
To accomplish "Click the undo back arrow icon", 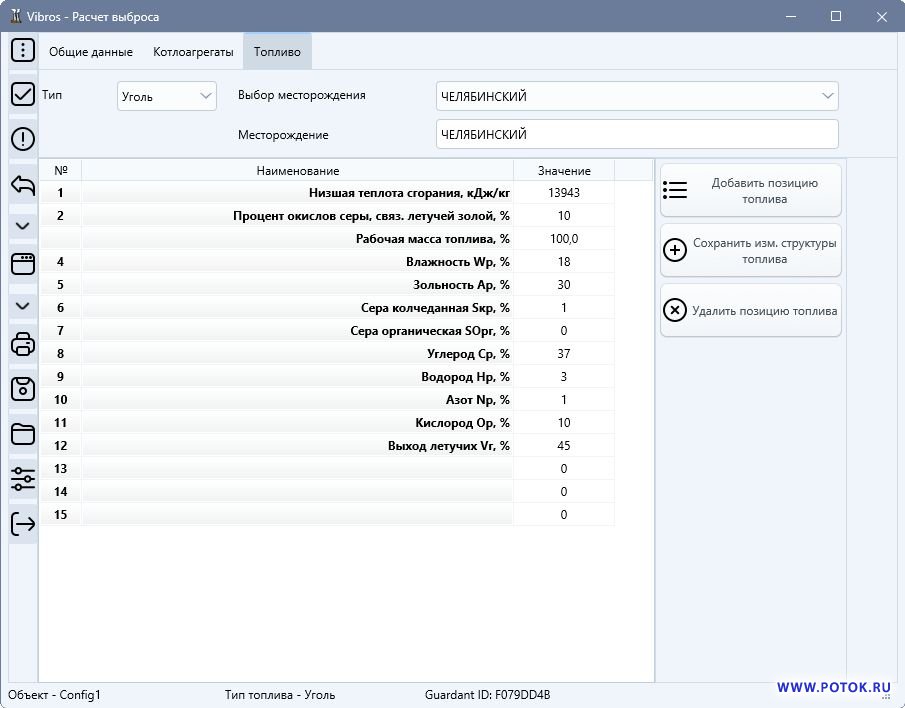I will 23,185.
